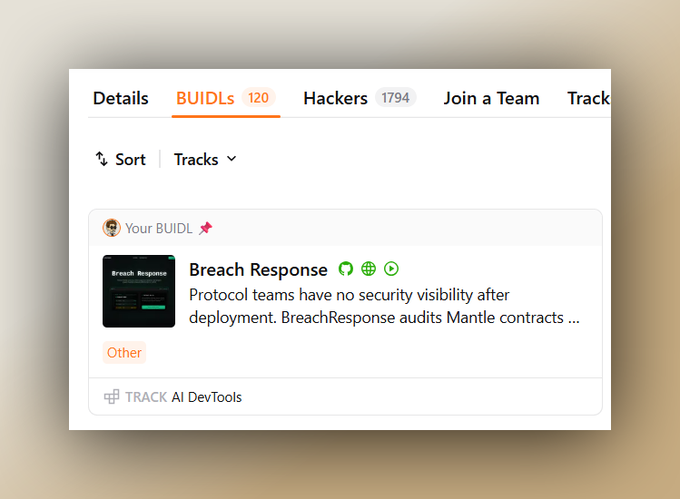Expand the Tracks dropdown filter

click(x=205, y=159)
